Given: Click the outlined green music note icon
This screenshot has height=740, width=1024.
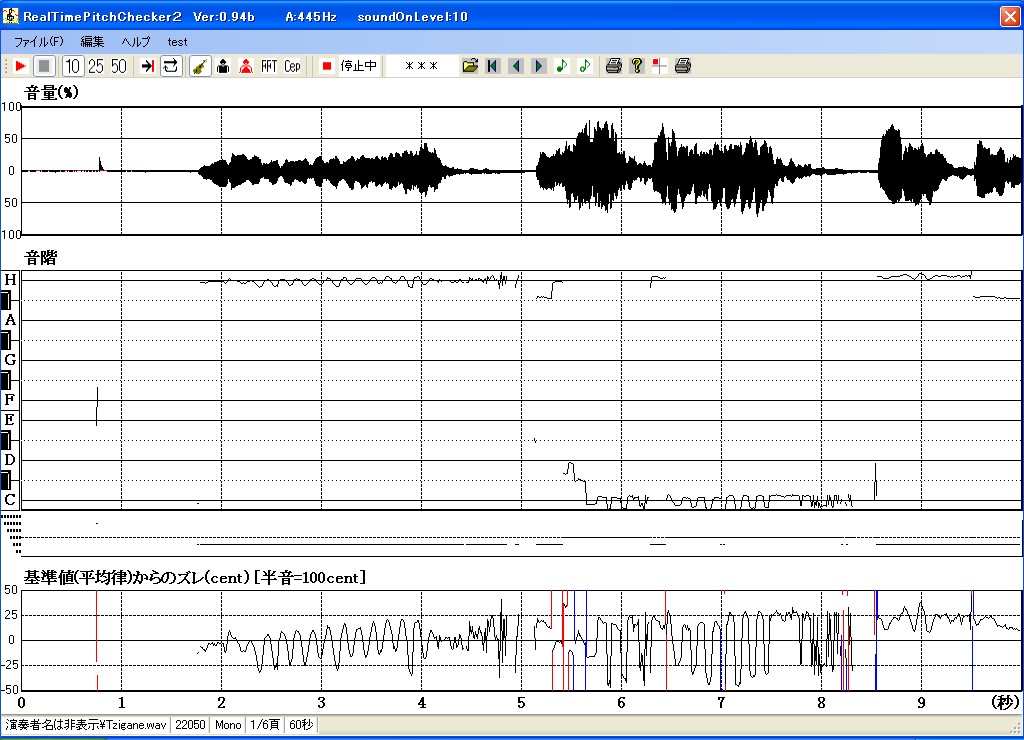Looking at the screenshot, I should (584, 66).
